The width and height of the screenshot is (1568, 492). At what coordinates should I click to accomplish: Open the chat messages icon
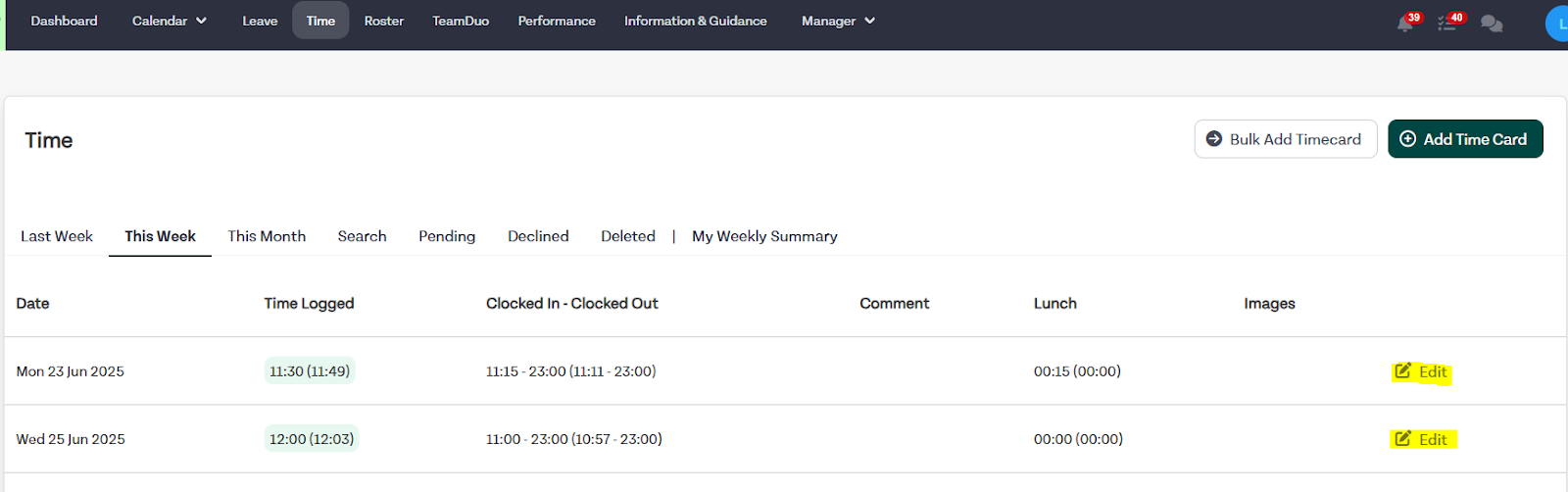1492,24
